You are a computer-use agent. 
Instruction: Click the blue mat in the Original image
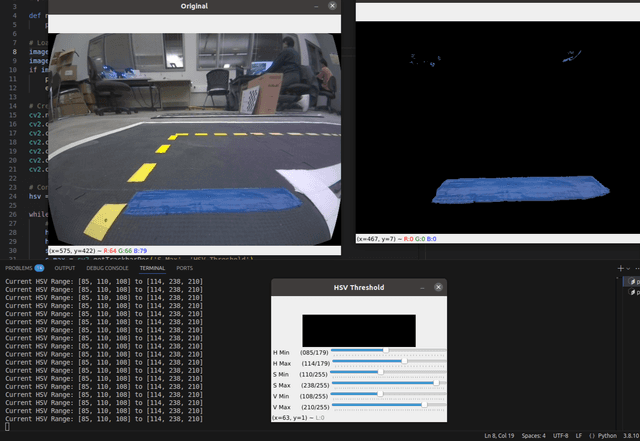[x=210, y=202]
